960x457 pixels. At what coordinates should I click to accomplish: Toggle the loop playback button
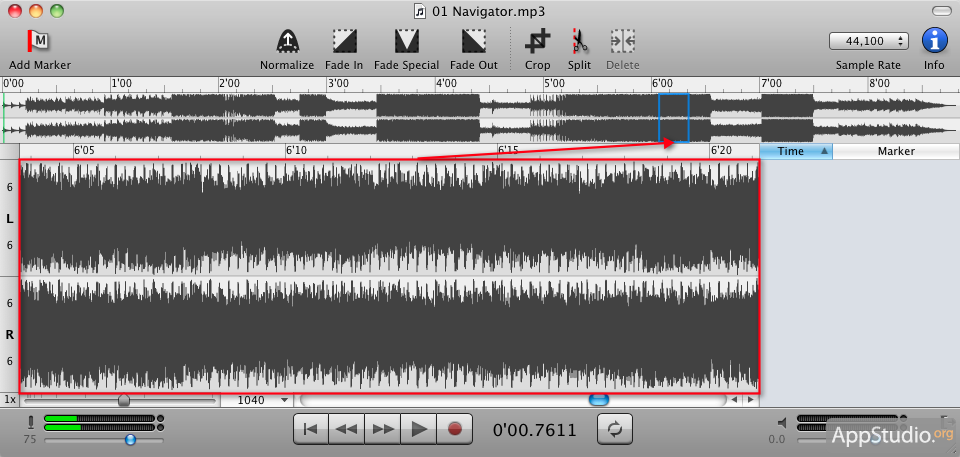pos(615,429)
